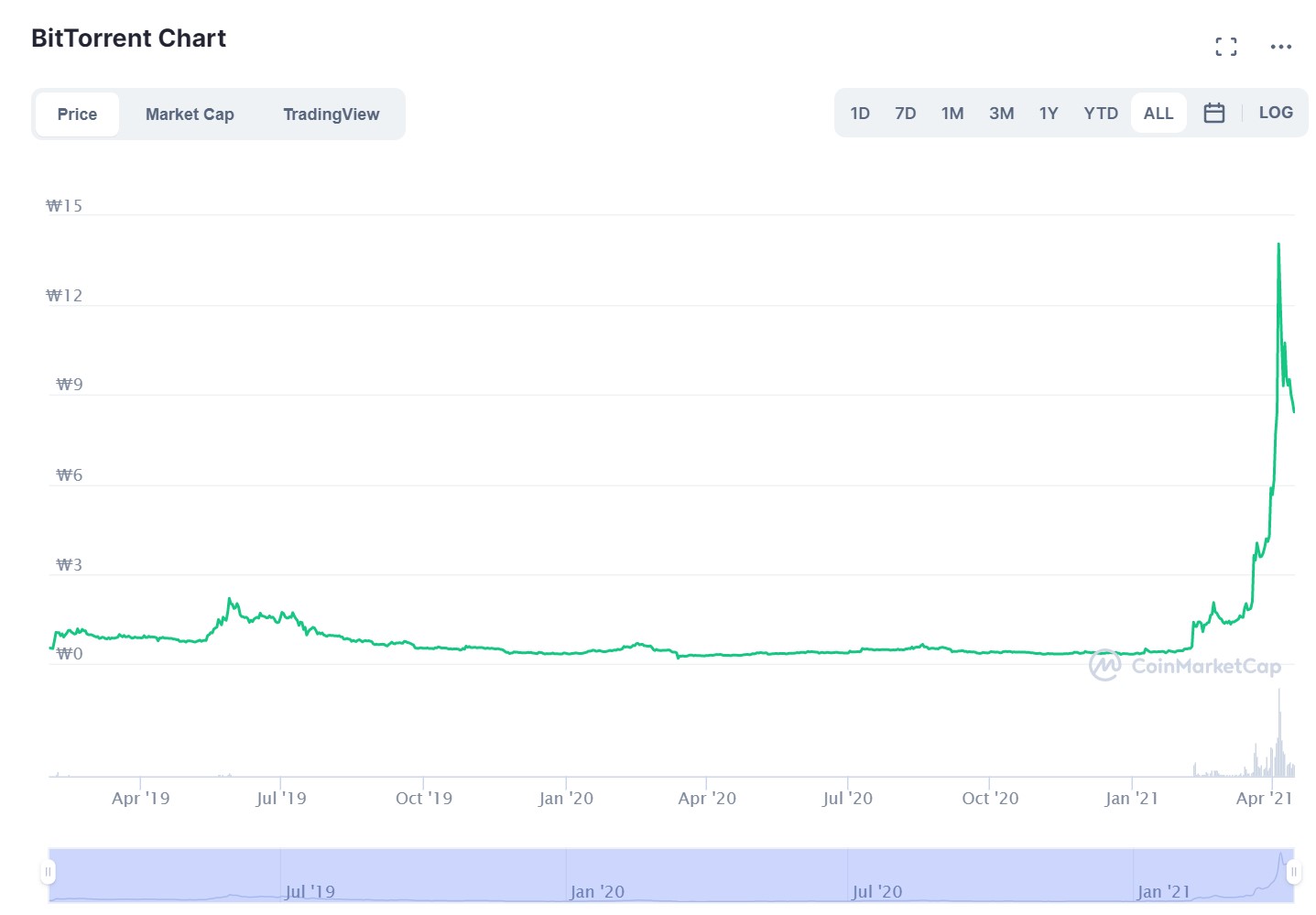Select the YTD time range
This screenshot has width=1316, height=915.
point(1101,114)
